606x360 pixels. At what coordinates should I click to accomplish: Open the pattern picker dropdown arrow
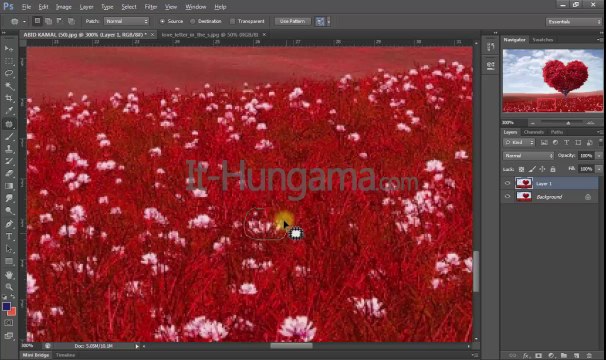[329, 21]
